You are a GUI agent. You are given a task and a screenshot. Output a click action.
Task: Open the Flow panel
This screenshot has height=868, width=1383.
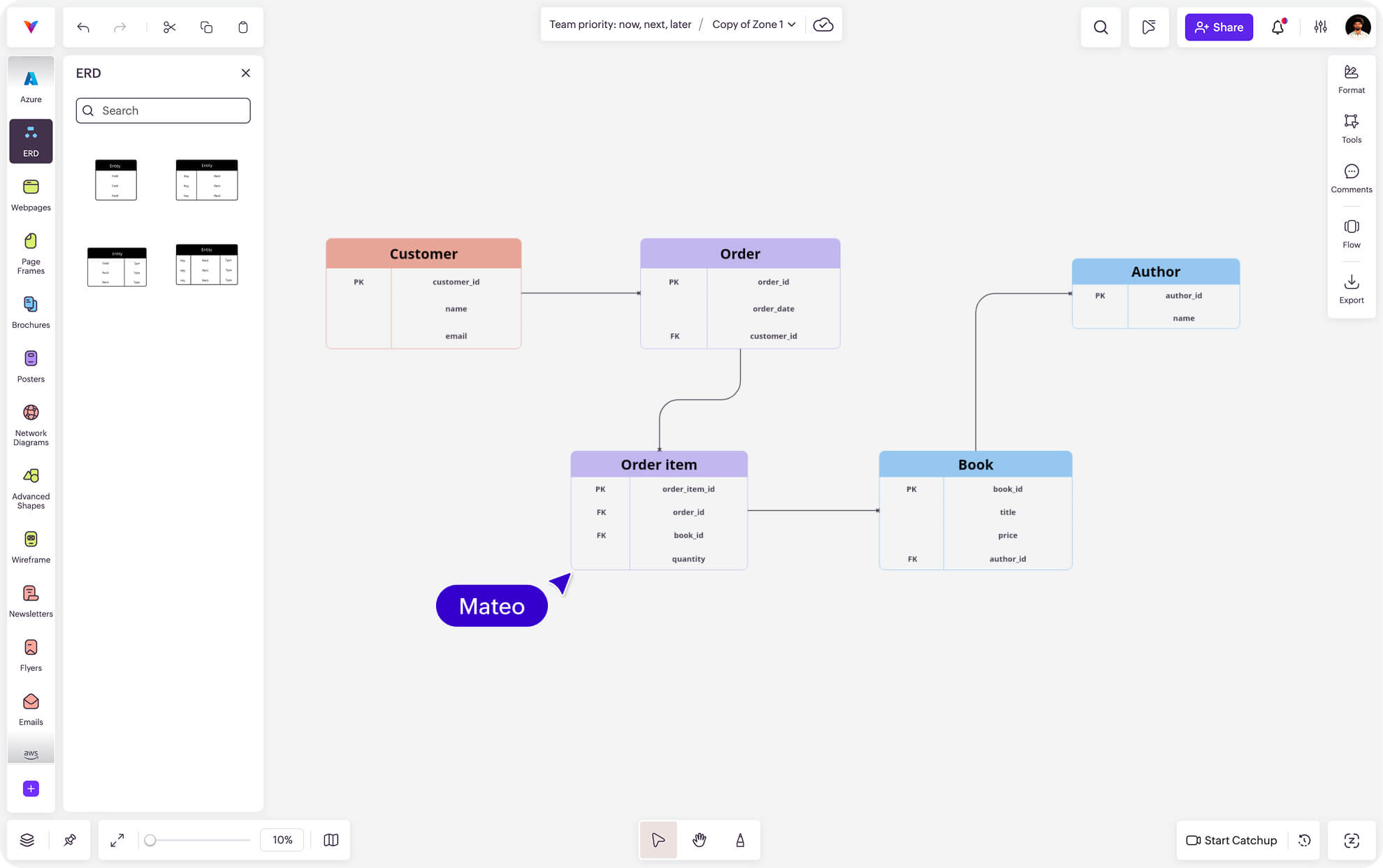(1351, 233)
